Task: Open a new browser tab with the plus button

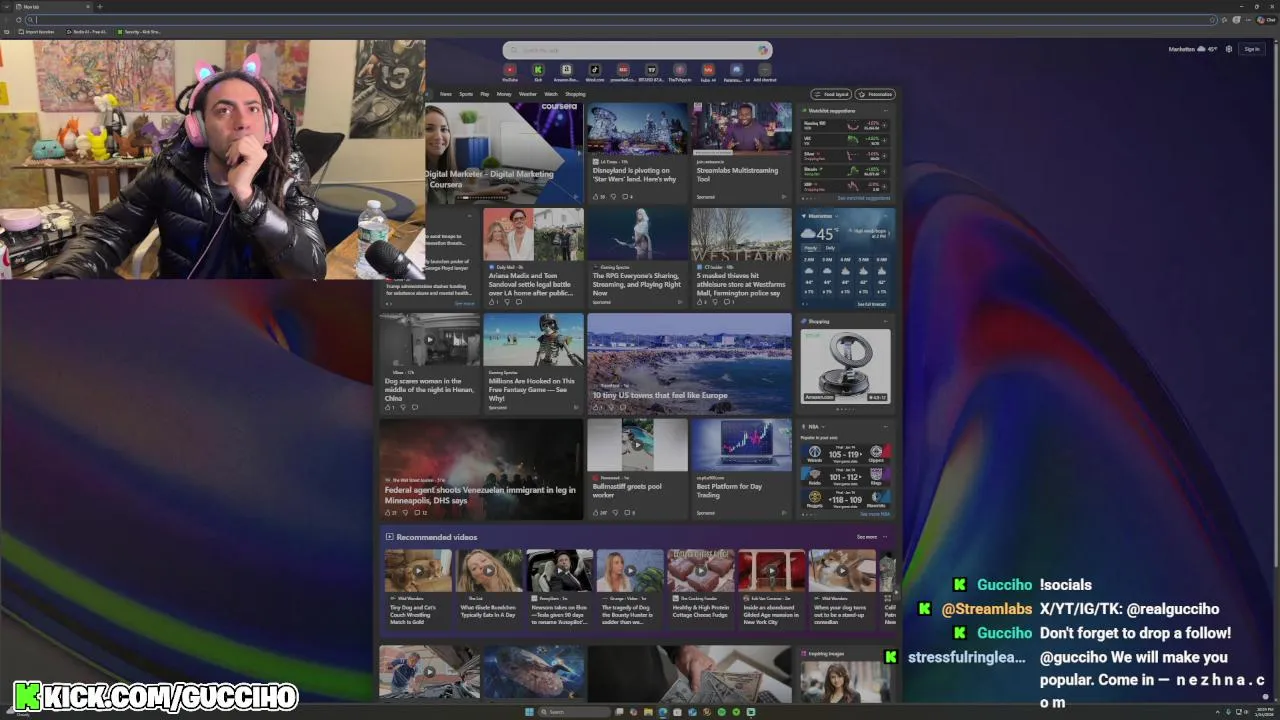Action: 99,6
